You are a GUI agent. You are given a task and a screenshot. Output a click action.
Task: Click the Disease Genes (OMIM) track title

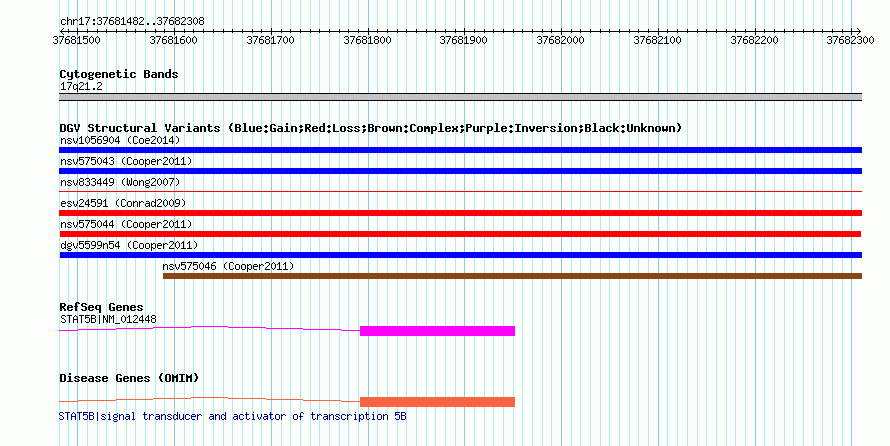129,378
